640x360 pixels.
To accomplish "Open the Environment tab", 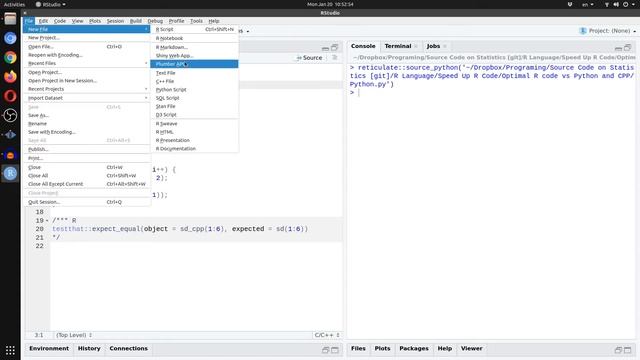I will (x=49, y=348).
